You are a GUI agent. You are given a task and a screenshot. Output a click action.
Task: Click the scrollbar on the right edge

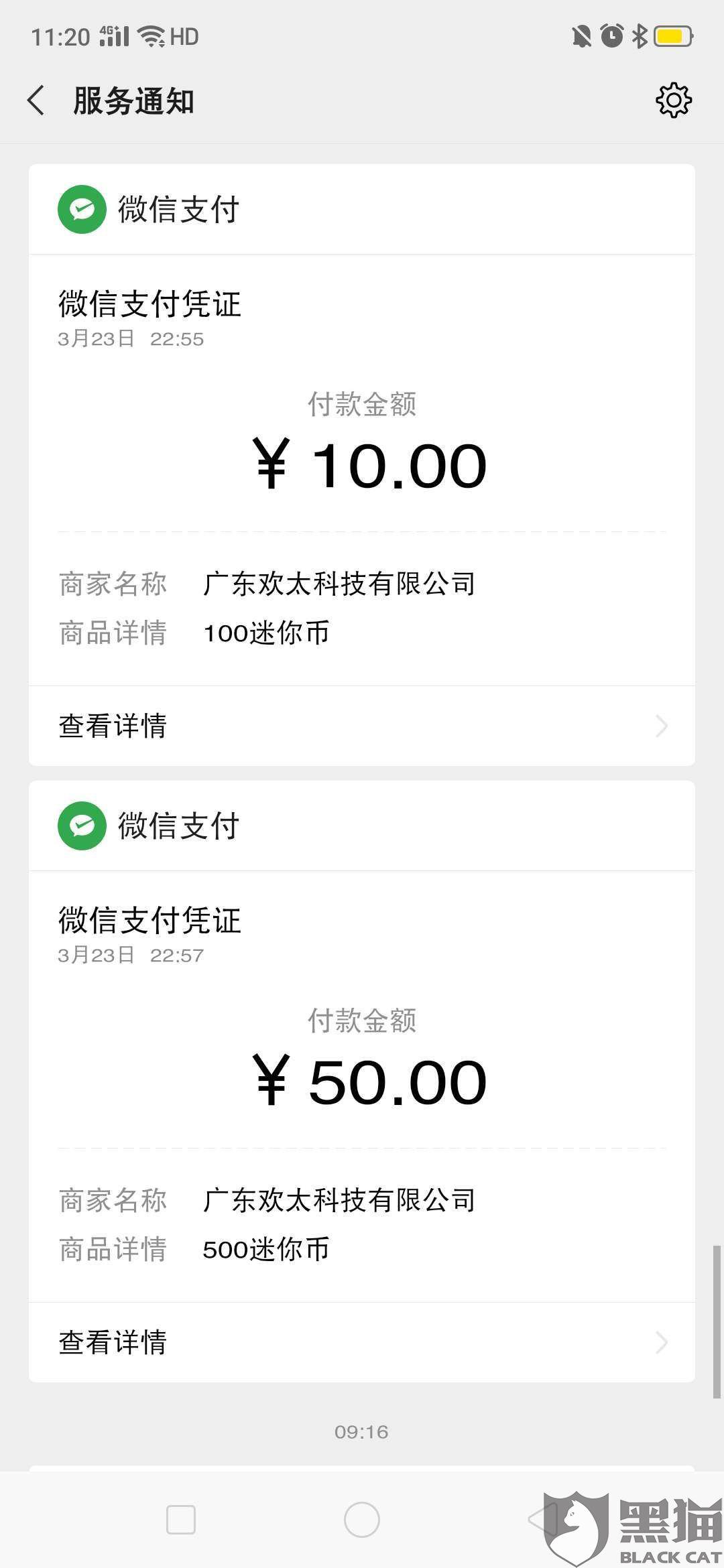pyautogui.click(x=717, y=1321)
